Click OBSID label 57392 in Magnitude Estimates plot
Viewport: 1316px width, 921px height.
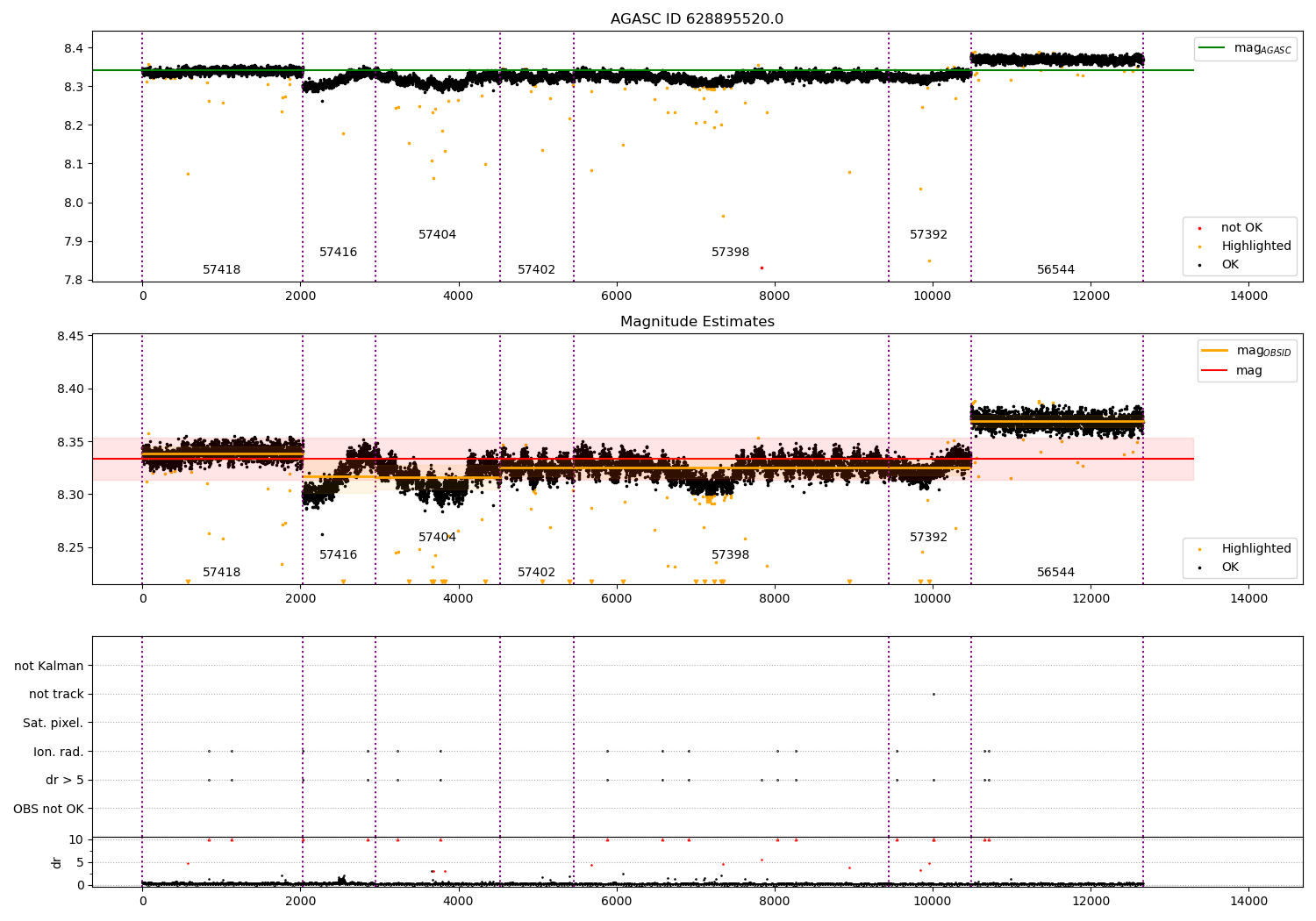[x=928, y=538]
